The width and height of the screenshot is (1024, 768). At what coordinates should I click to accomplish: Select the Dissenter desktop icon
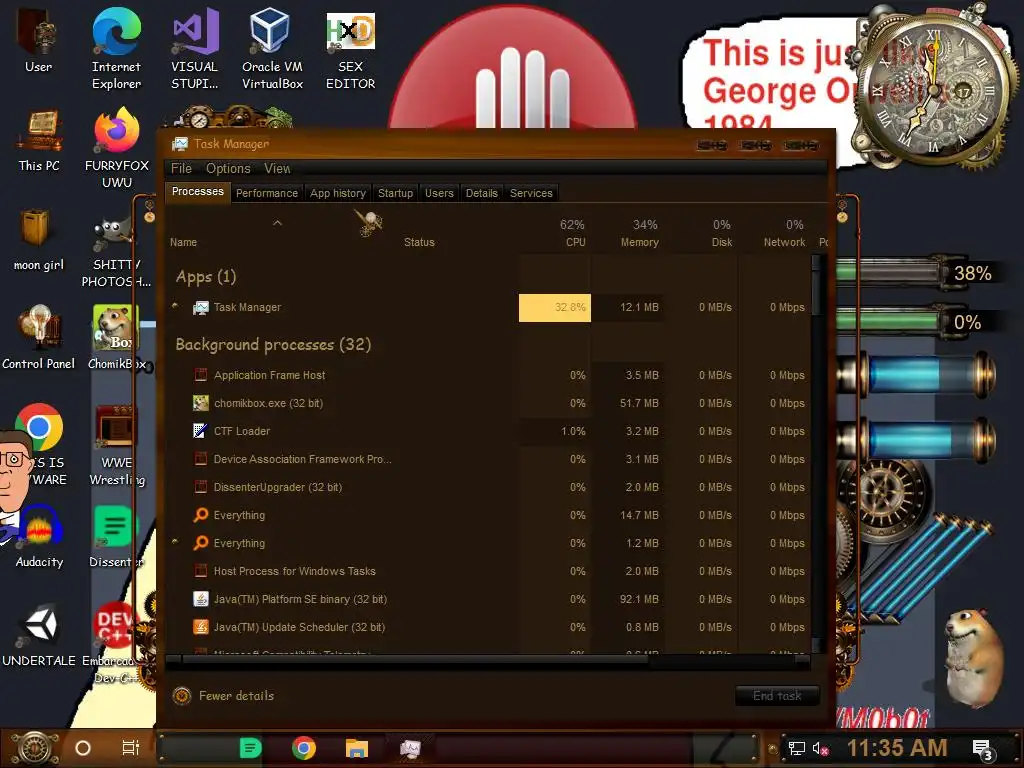coord(116,536)
